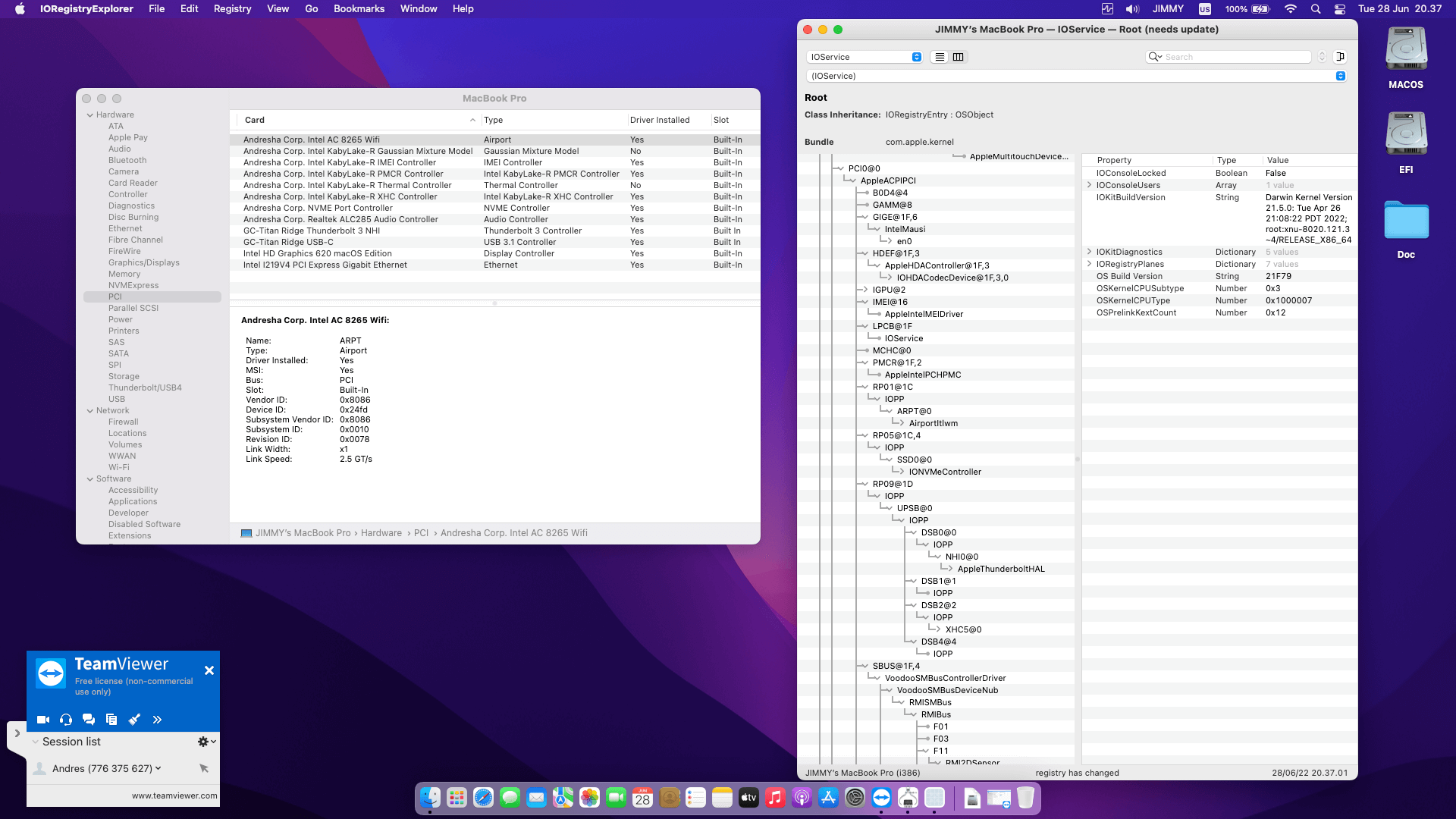Click Hardware in the path bar

point(381,533)
